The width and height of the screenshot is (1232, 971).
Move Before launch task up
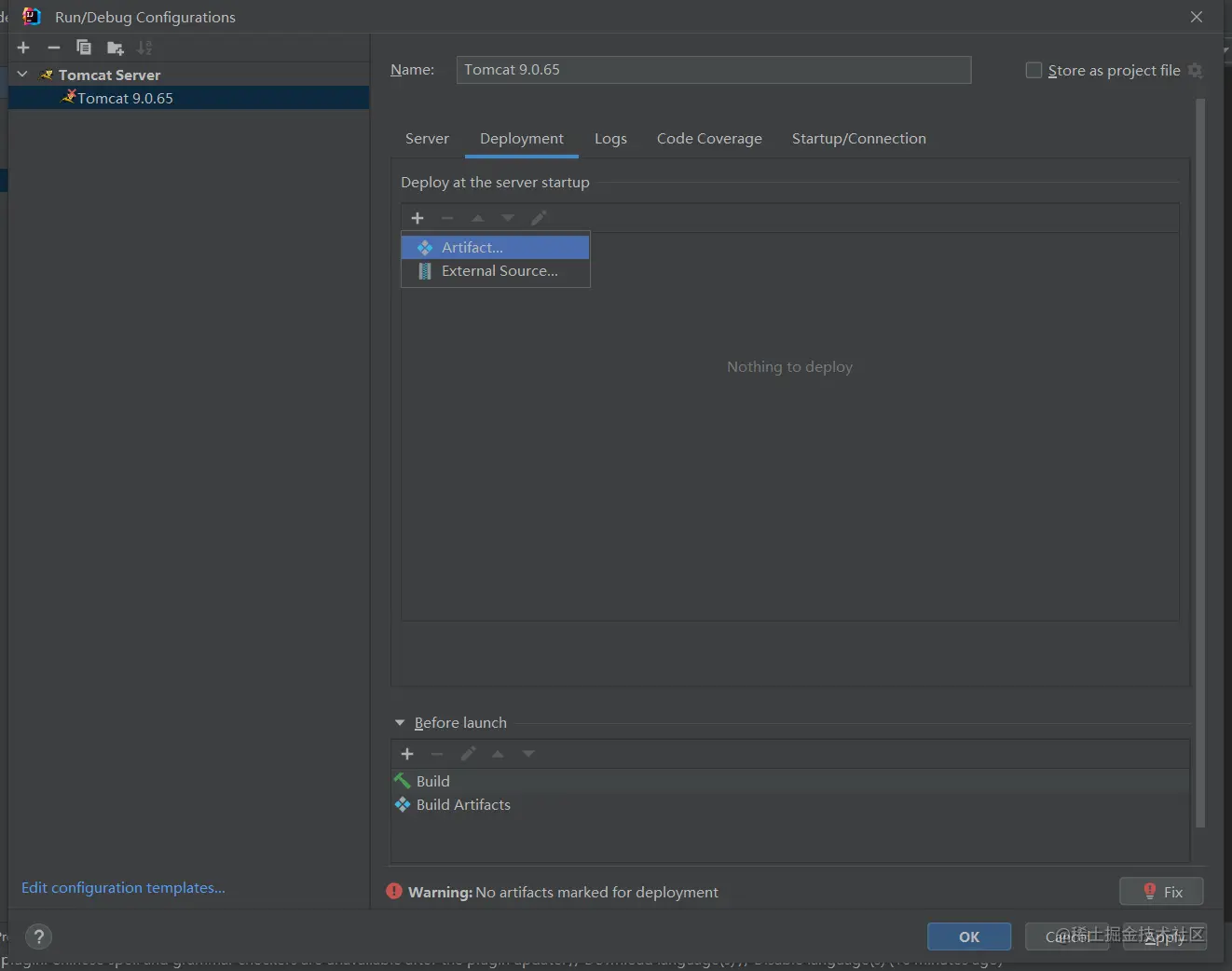[498, 754]
